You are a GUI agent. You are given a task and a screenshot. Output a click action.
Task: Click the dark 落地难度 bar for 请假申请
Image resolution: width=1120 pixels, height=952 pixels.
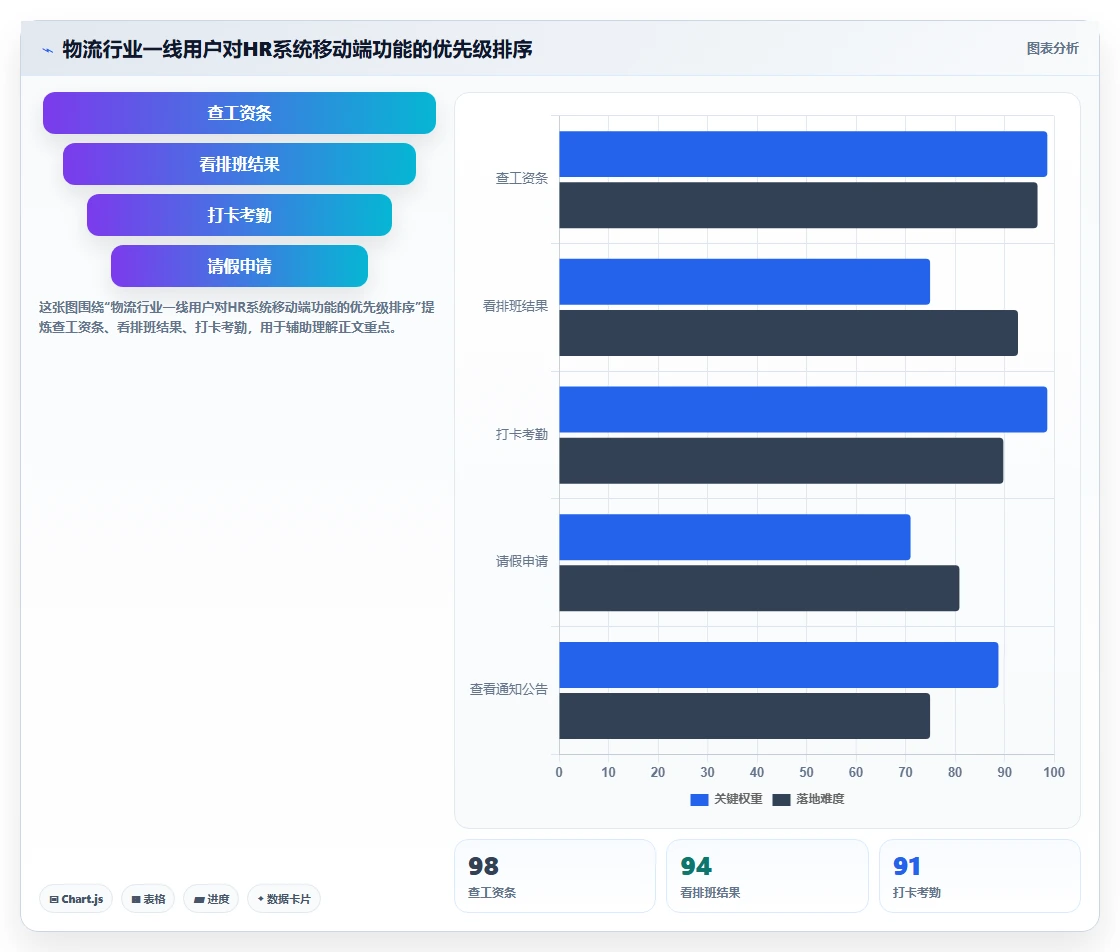point(759,588)
